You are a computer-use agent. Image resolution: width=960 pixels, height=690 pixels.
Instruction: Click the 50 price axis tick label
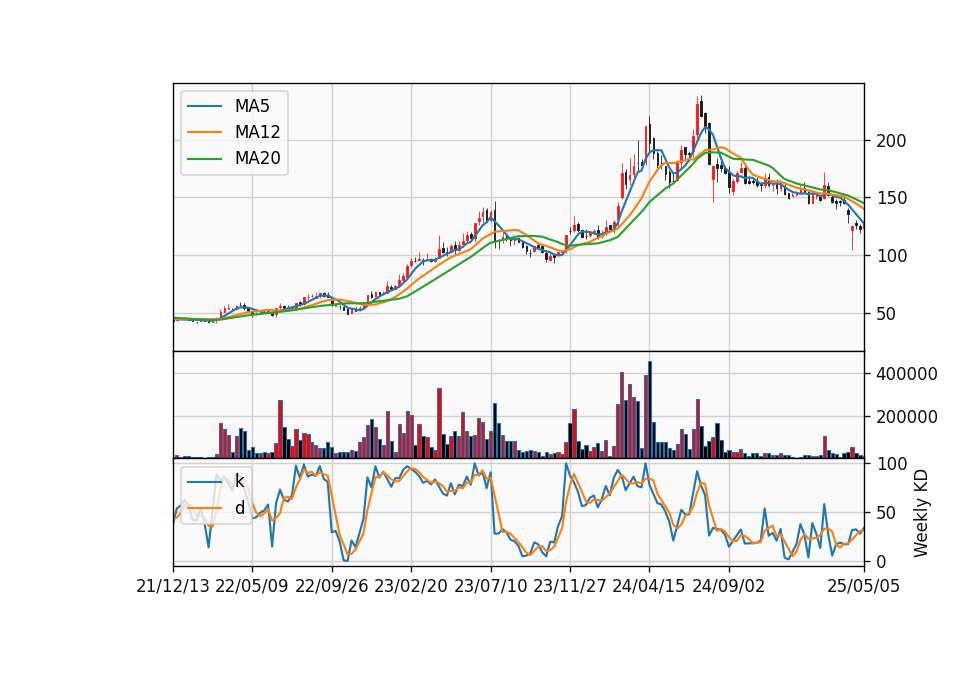pyautogui.click(x=887, y=314)
